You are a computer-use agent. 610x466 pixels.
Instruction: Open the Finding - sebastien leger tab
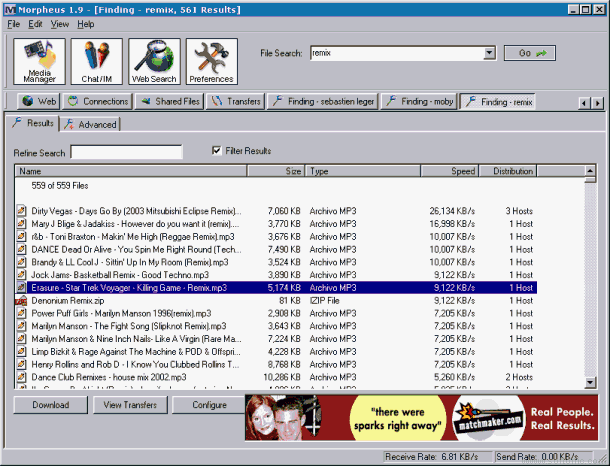(x=323, y=102)
